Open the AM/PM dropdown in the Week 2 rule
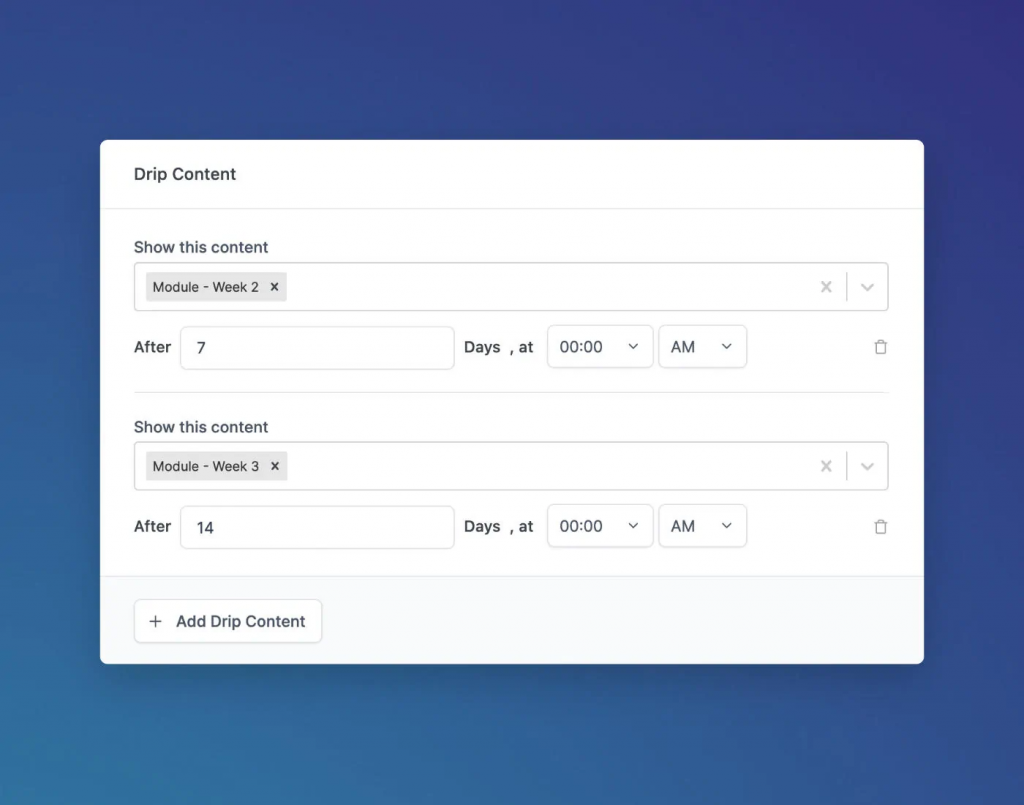The width and height of the screenshot is (1024, 805). pyautogui.click(x=702, y=347)
